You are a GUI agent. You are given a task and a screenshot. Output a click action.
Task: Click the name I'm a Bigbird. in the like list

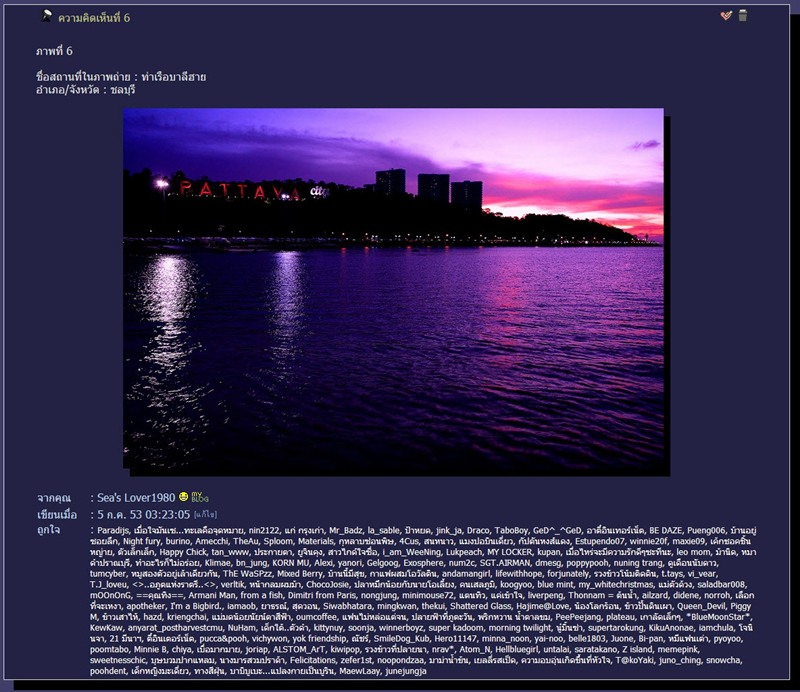click(x=196, y=606)
